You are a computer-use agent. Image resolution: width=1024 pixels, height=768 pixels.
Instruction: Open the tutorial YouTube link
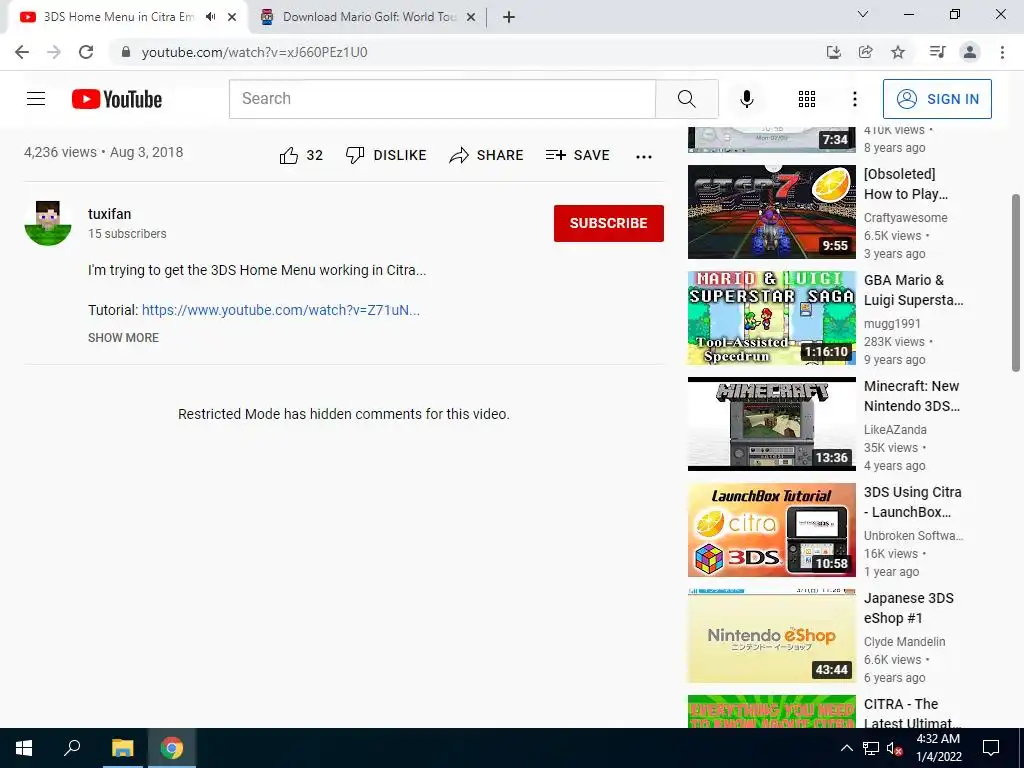click(281, 310)
